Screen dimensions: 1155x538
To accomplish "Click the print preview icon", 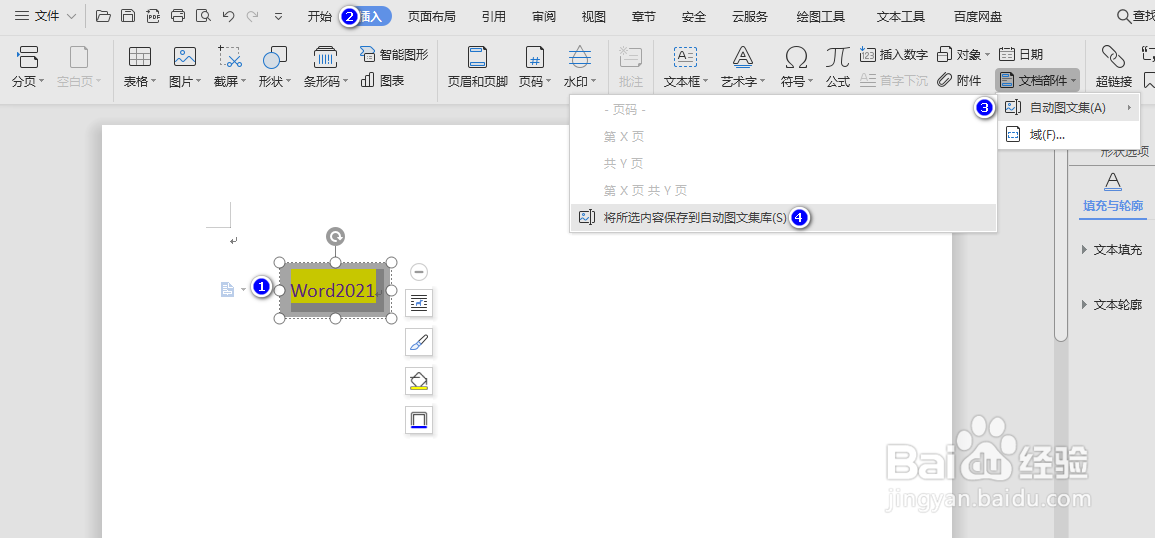I will [x=203, y=16].
